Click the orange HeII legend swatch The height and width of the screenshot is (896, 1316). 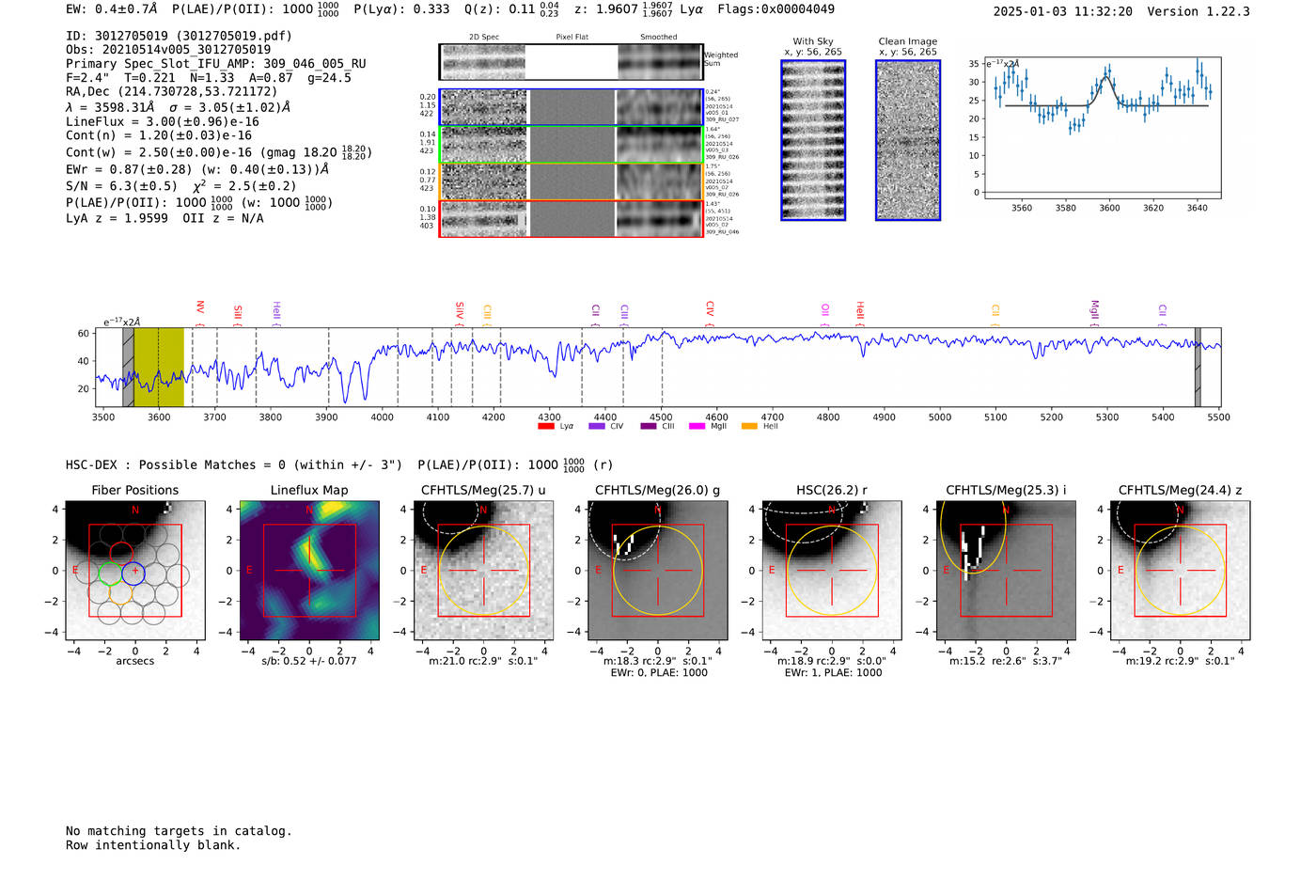click(749, 426)
